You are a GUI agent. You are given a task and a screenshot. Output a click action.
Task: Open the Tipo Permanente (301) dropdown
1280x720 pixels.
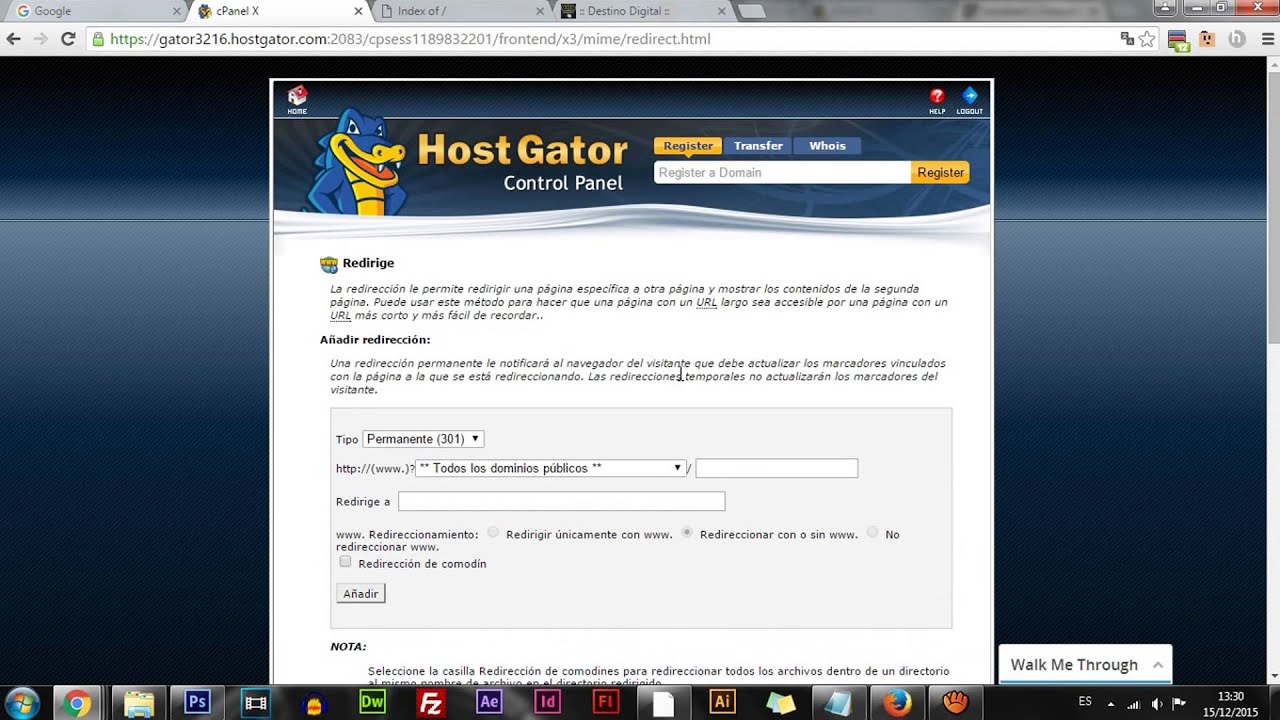pos(423,439)
